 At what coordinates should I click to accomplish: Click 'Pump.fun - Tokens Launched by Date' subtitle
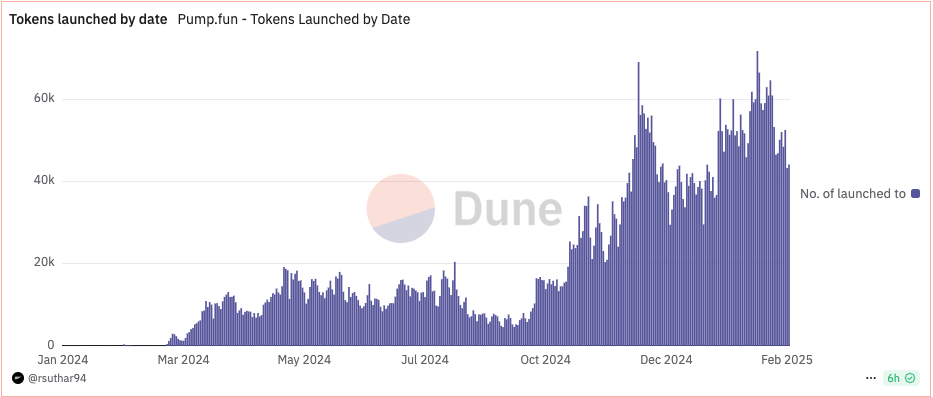coord(294,20)
